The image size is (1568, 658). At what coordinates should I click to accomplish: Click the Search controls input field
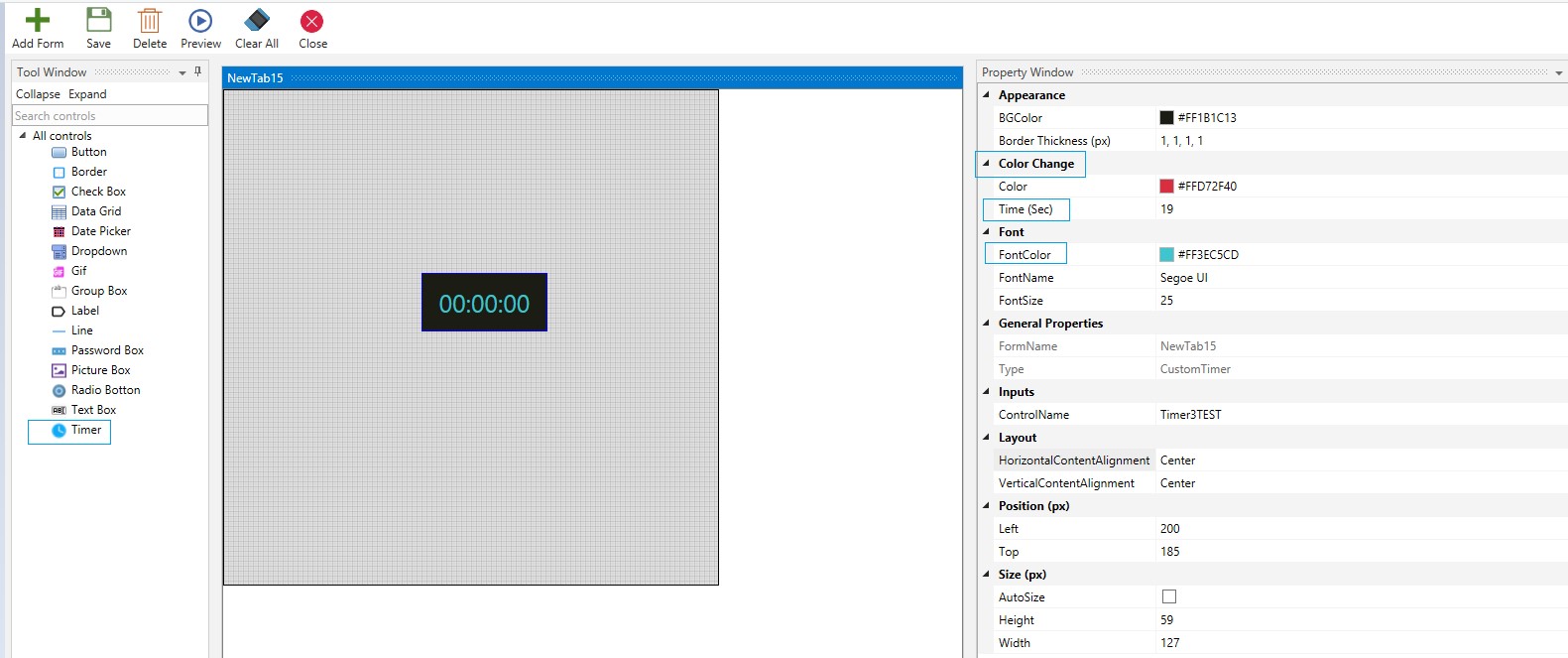(110, 116)
